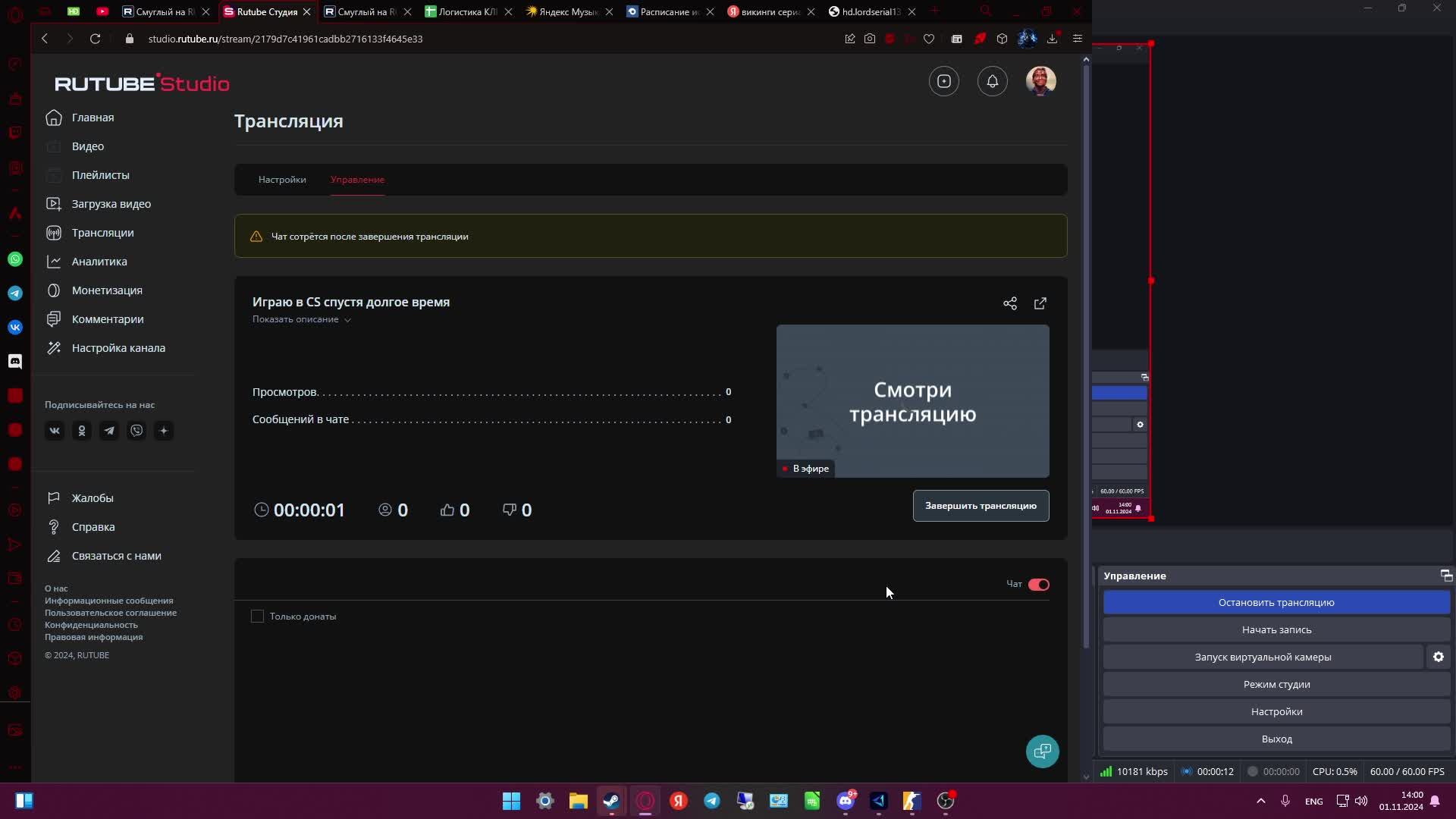The width and height of the screenshot is (1456, 819).
Task: Open Правовая информация footer link
Action: (x=93, y=637)
